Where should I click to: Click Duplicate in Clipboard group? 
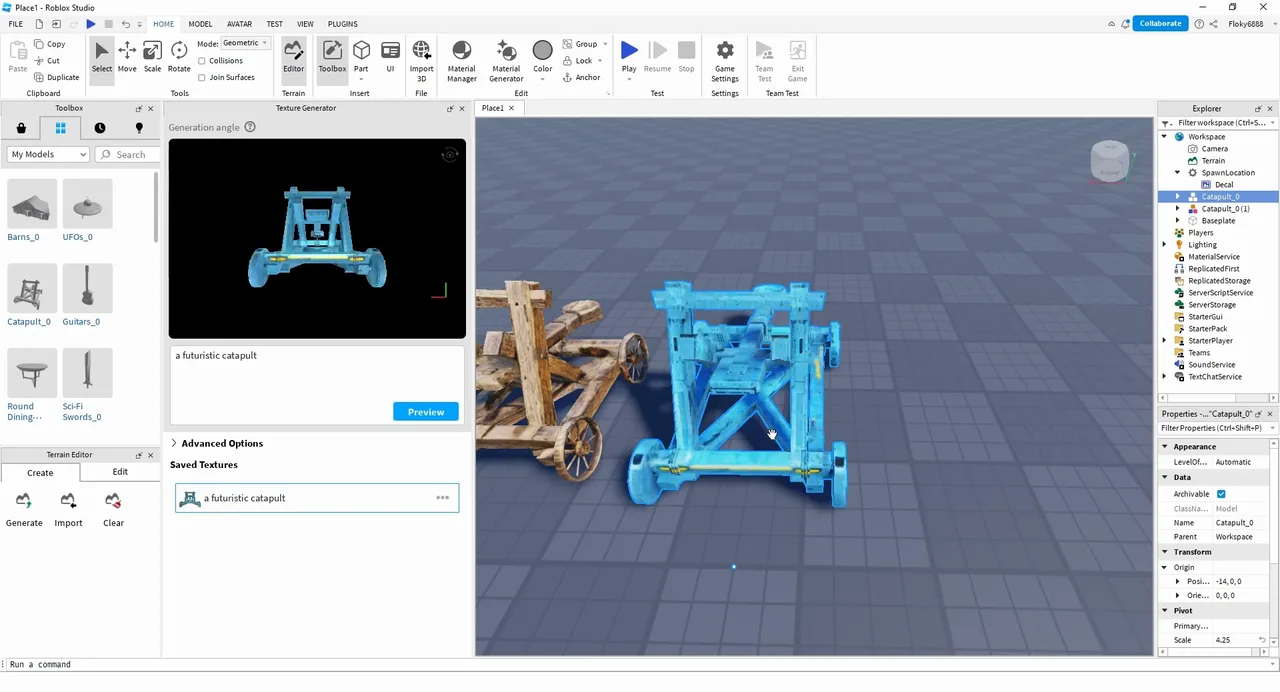pyautogui.click(x=56, y=77)
